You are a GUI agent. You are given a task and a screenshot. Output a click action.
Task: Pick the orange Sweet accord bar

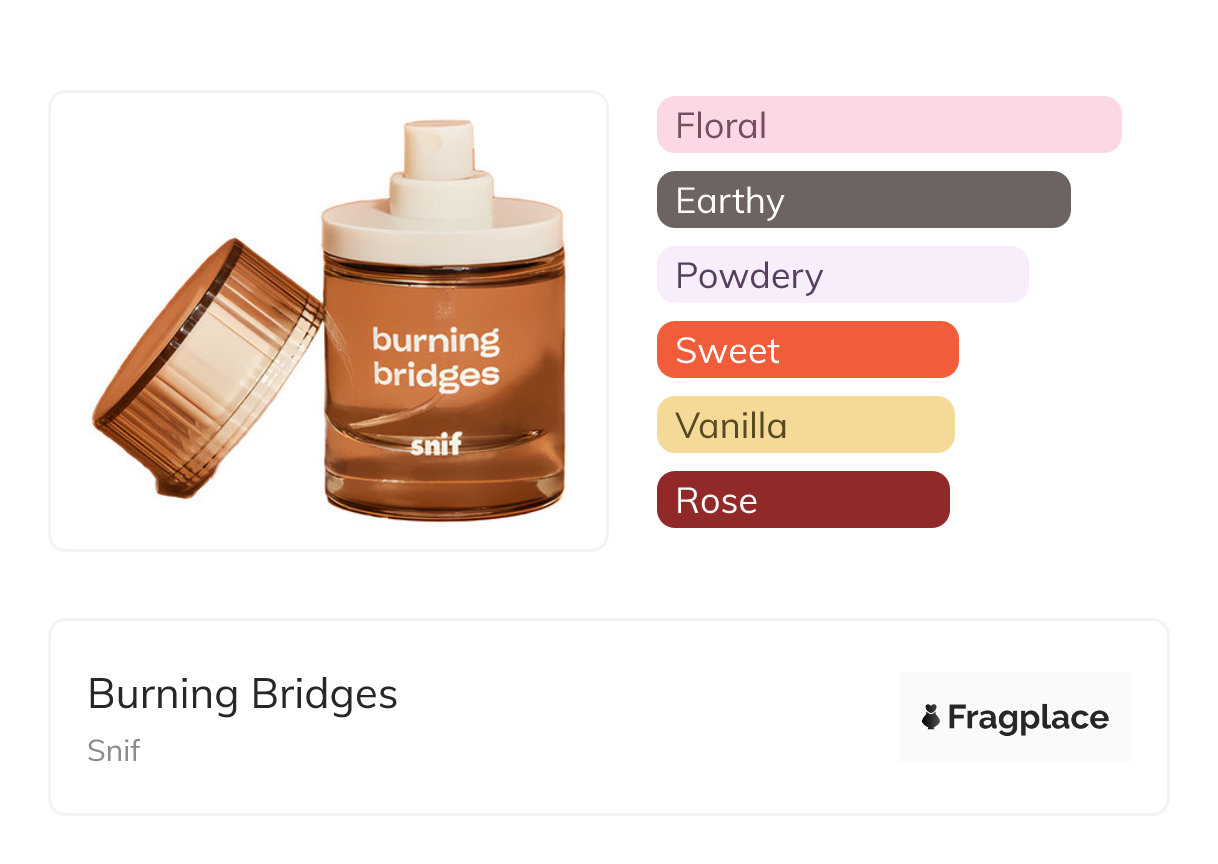[x=807, y=350]
